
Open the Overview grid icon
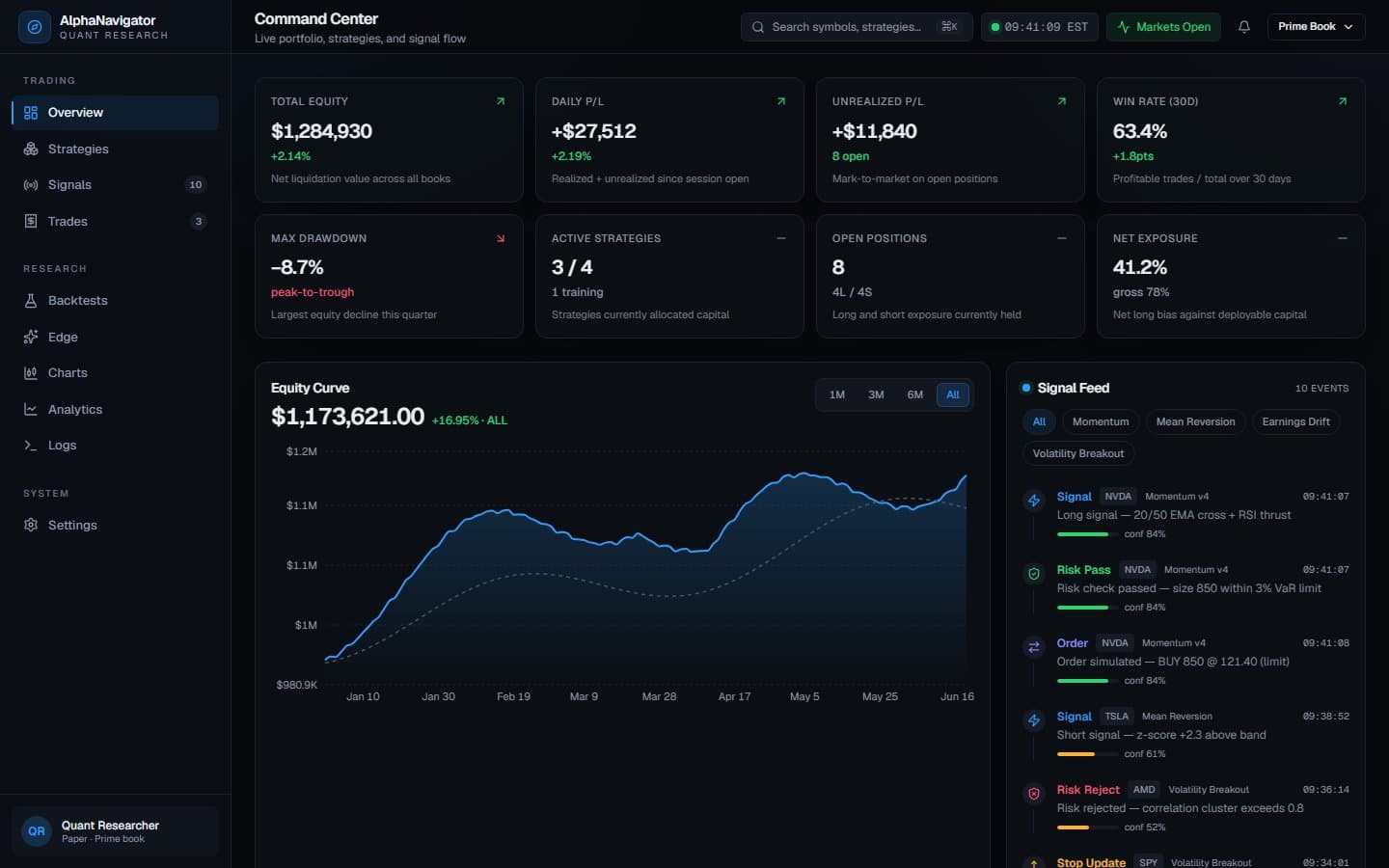point(31,113)
